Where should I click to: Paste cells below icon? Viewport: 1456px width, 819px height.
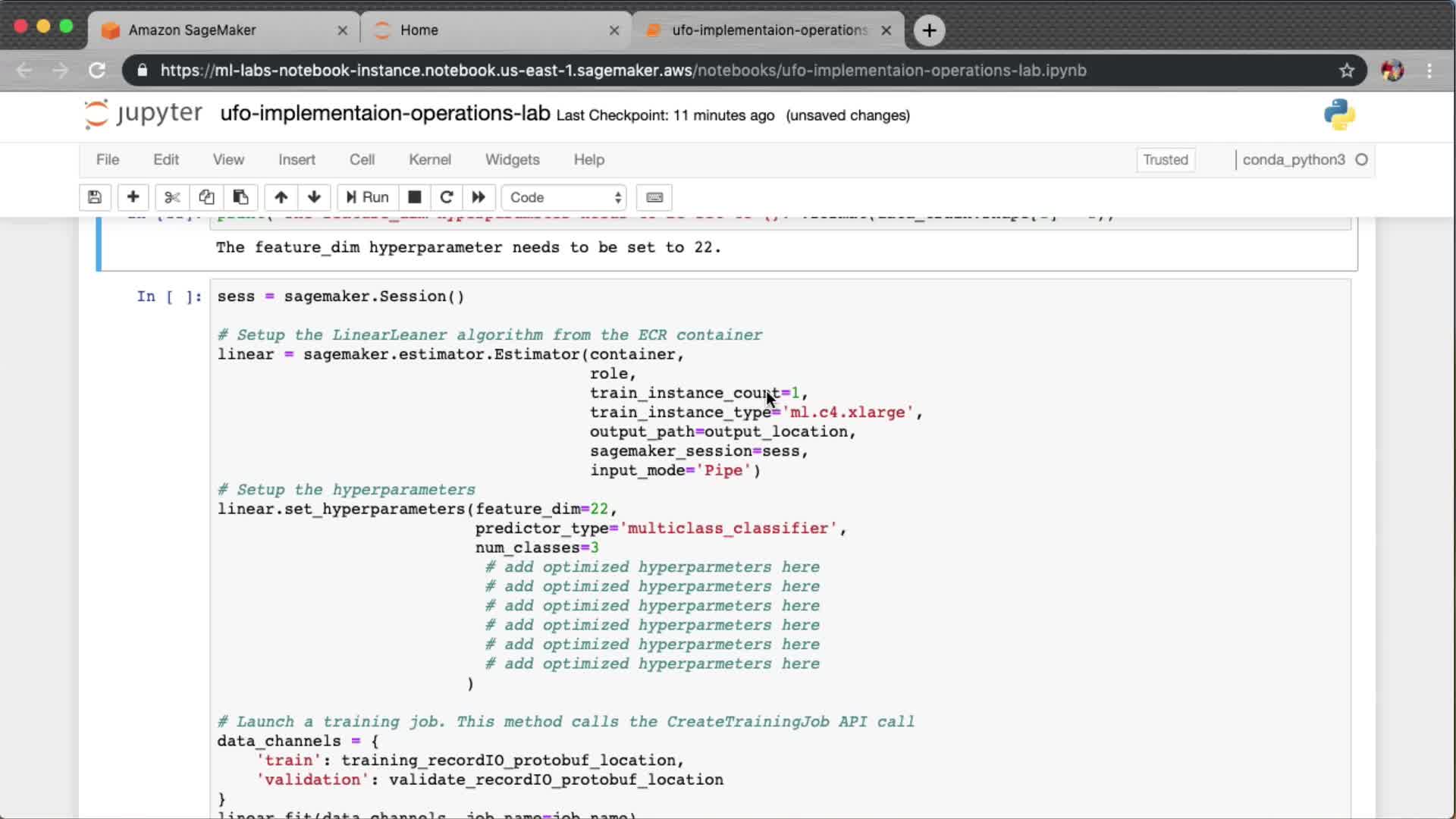click(x=240, y=197)
